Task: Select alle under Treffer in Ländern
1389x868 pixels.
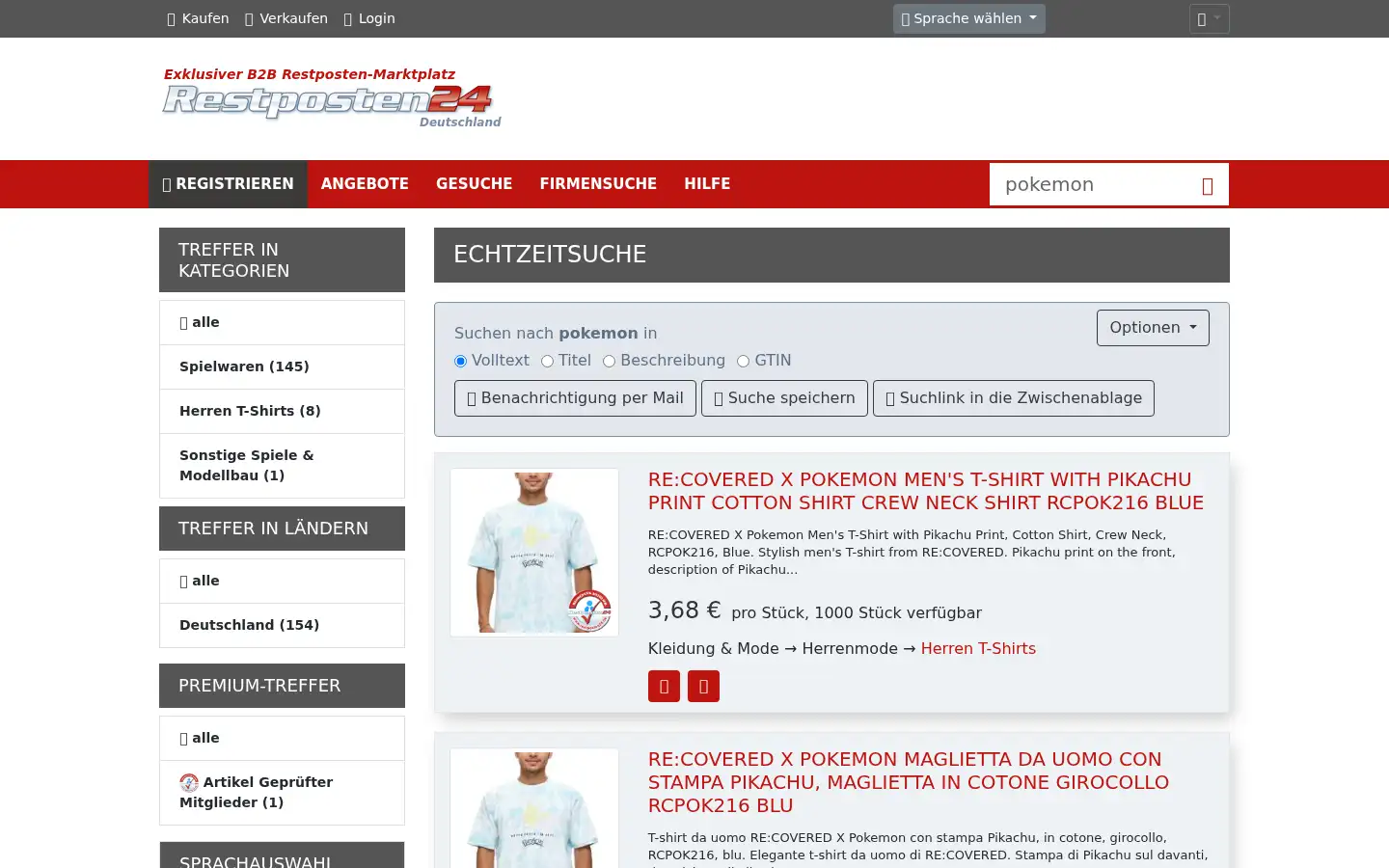Action: [x=282, y=581]
